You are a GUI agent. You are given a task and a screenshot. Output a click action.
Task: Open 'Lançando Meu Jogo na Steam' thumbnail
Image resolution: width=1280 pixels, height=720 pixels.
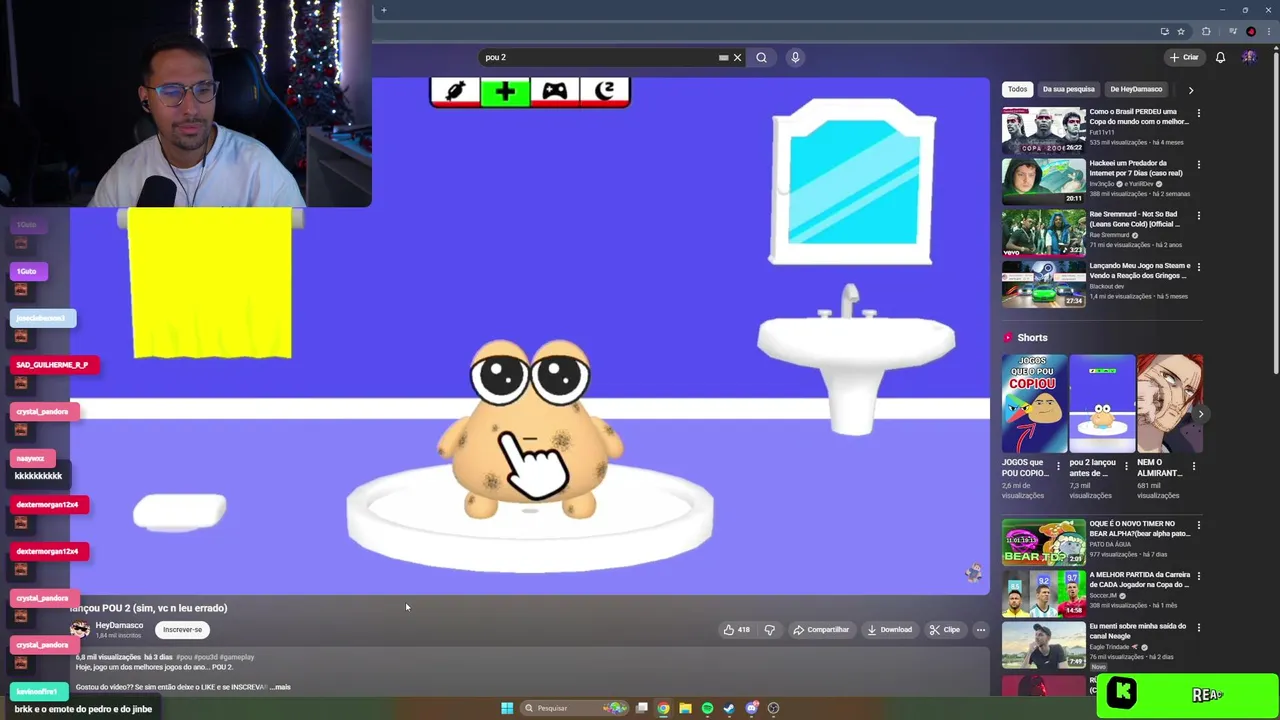1043,284
